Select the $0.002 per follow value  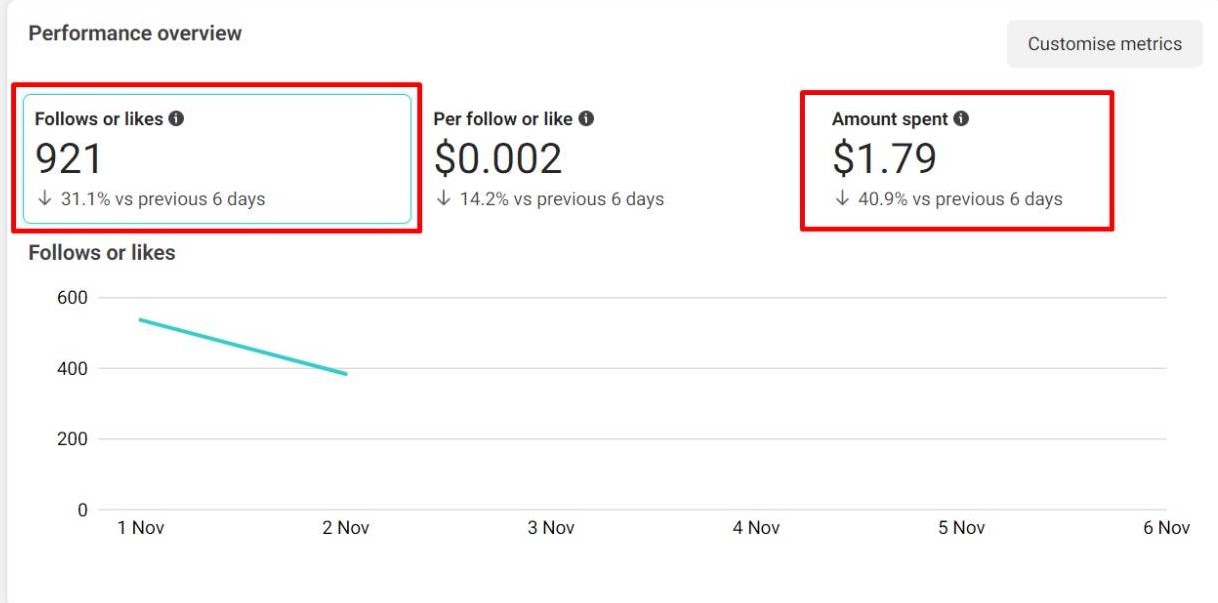pyautogui.click(x=498, y=159)
